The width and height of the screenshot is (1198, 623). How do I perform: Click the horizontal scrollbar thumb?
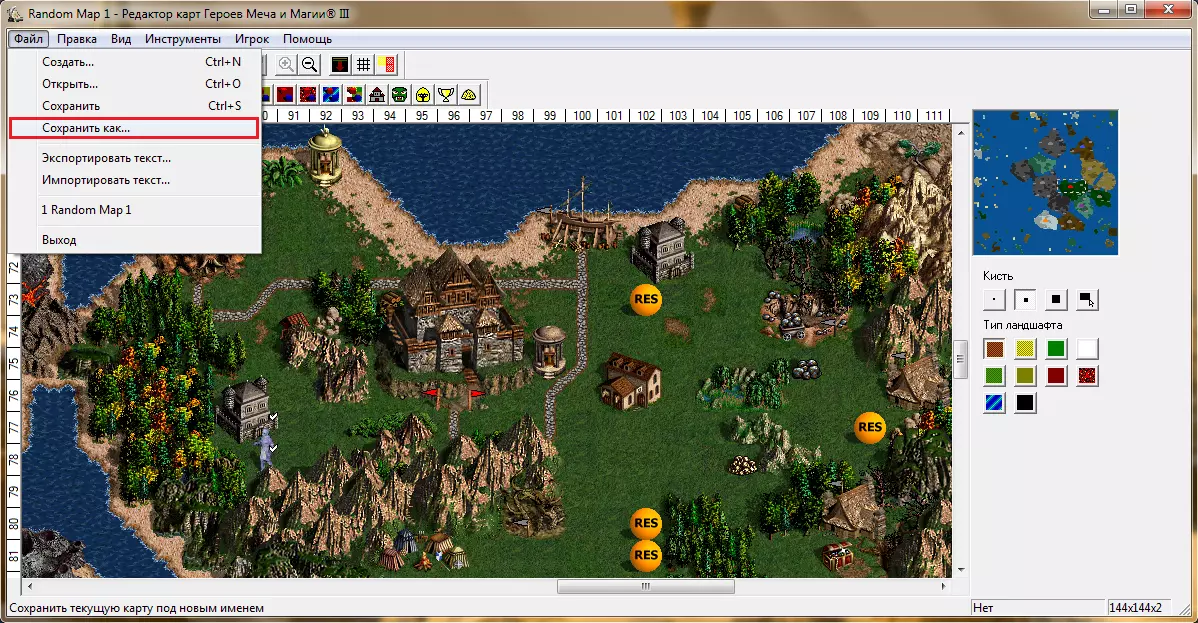click(x=646, y=586)
